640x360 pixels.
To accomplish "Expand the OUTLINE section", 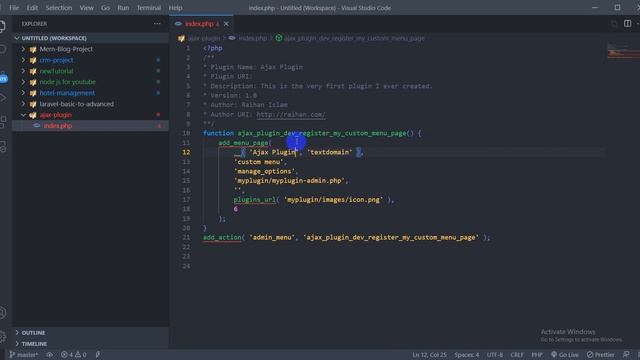I will coord(90,333).
